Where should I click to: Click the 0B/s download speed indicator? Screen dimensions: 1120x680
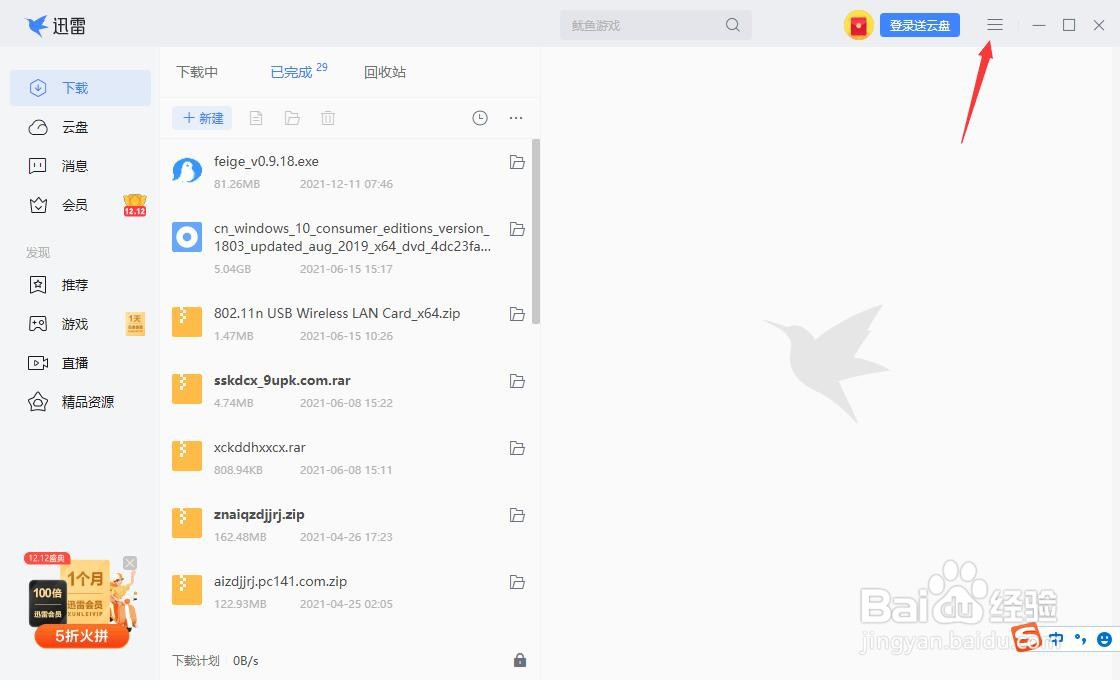point(246,661)
